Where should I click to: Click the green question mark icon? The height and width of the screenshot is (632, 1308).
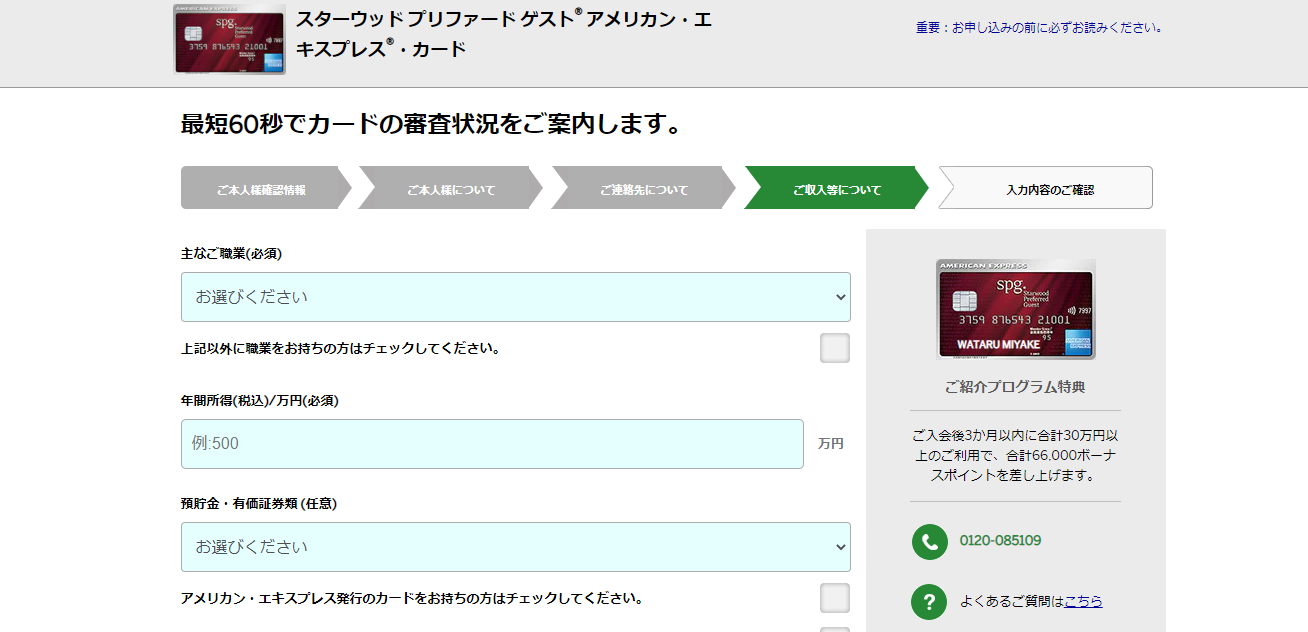pyautogui.click(x=929, y=602)
